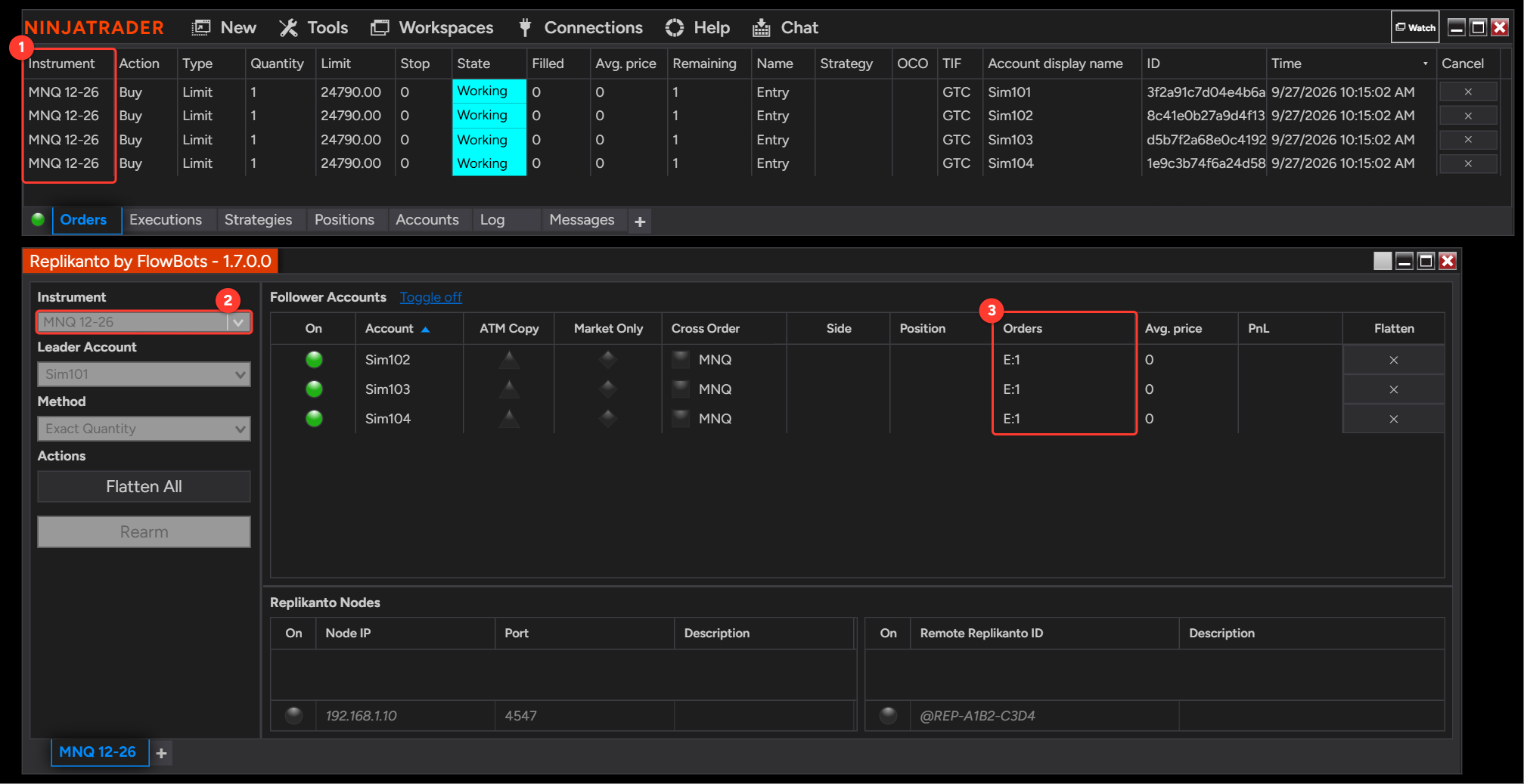This screenshot has height=784, width=1524.
Task: Toggle Sim104 follower on indicator
Action: 314,419
